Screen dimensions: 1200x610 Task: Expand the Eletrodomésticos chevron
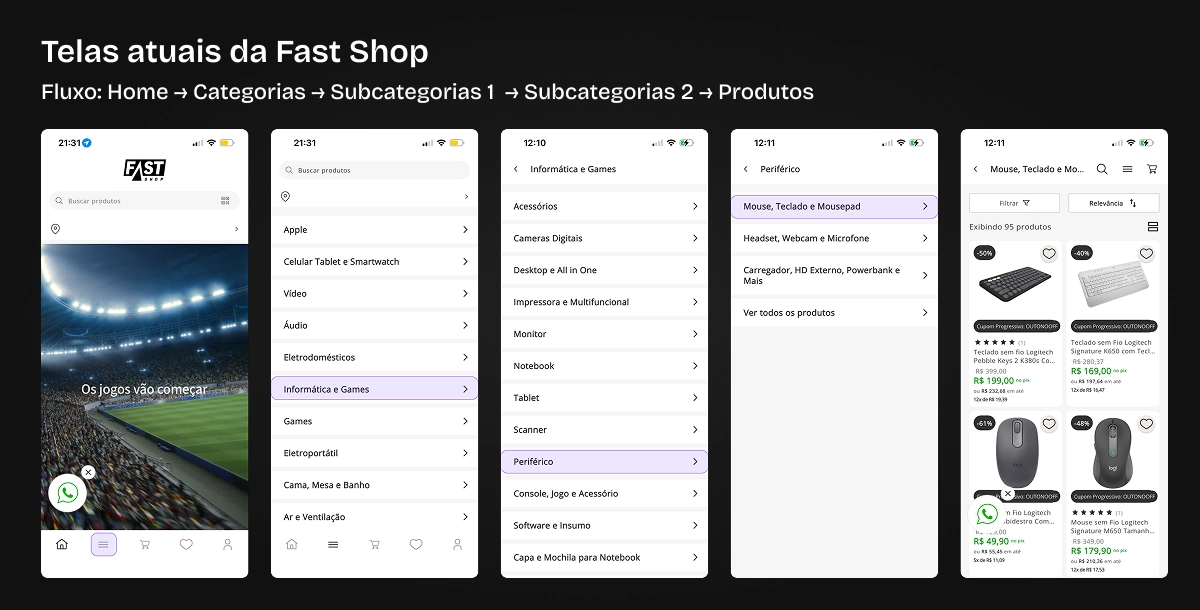coord(465,357)
